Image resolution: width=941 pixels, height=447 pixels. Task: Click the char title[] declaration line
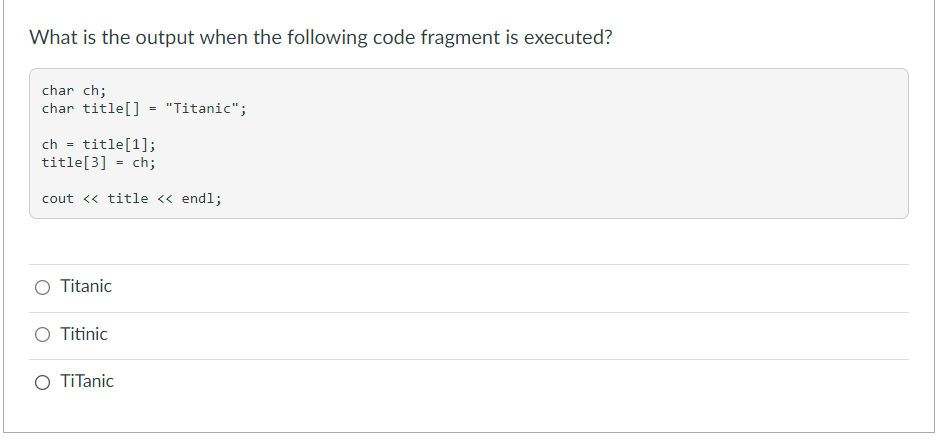click(x=144, y=109)
